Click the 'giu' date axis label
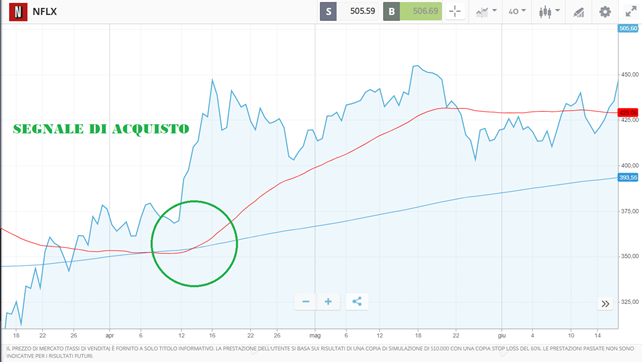 tap(502, 335)
